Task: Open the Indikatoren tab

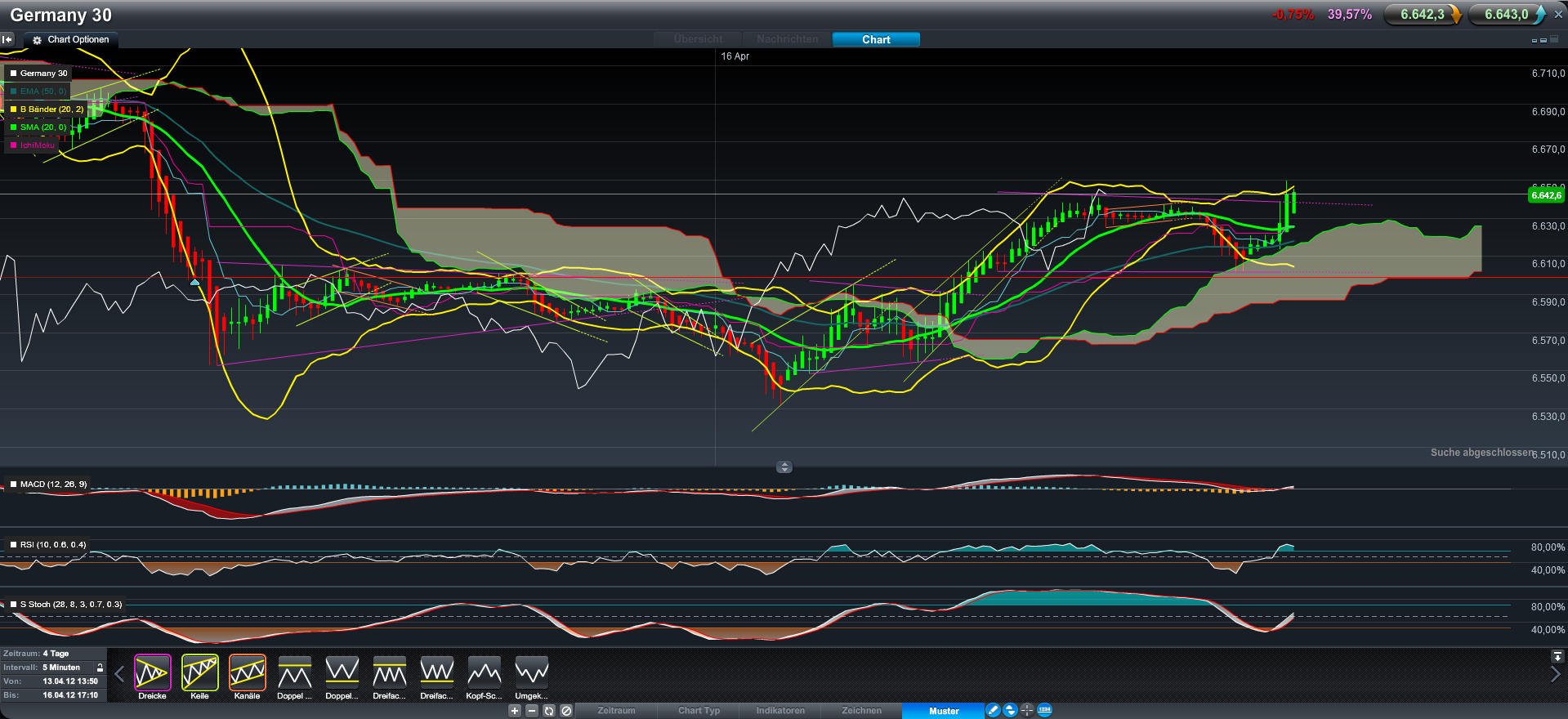Action: (780, 711)
